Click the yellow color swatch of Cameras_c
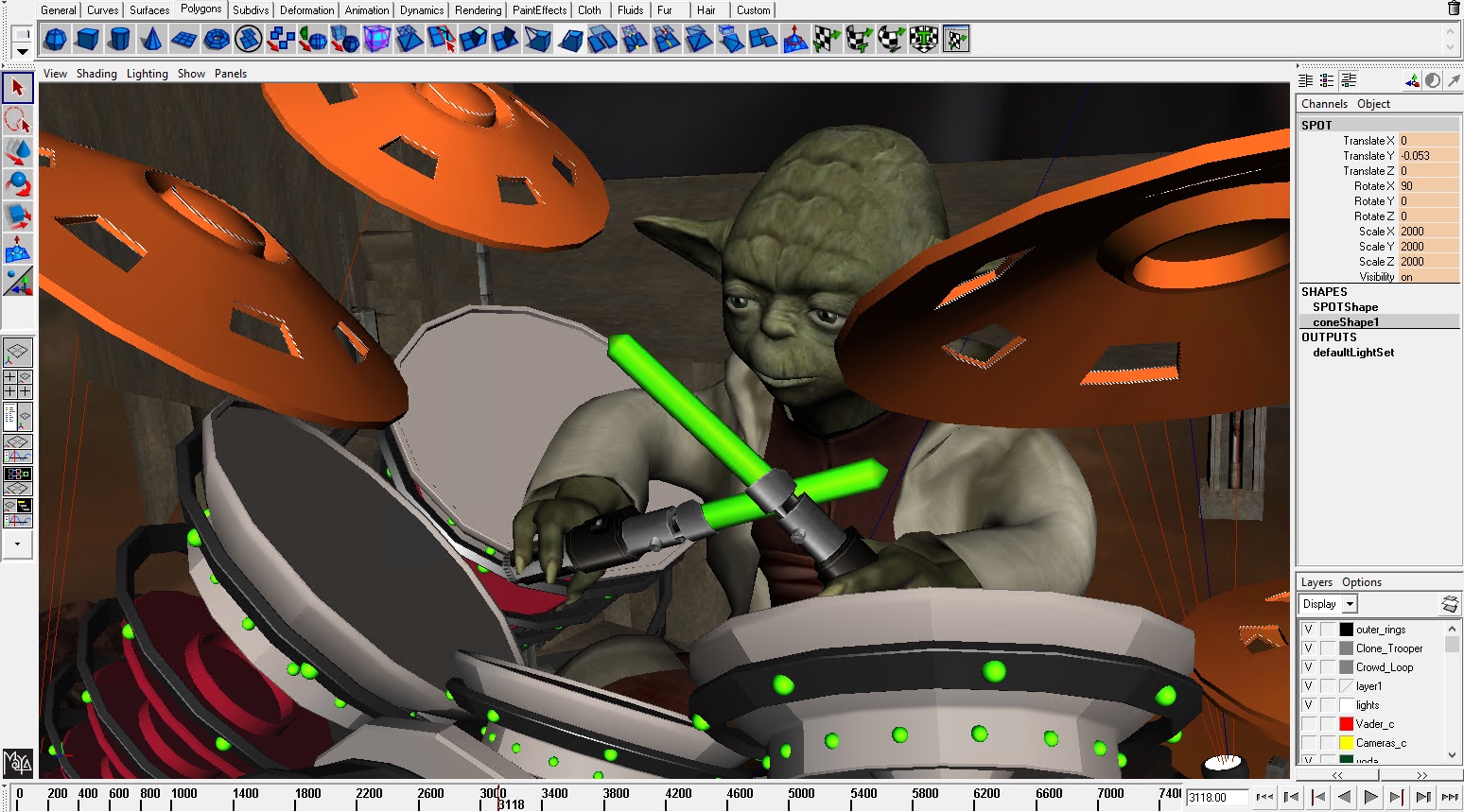Viewport: 1464px width, 812px height. (x=1347, y=743)
